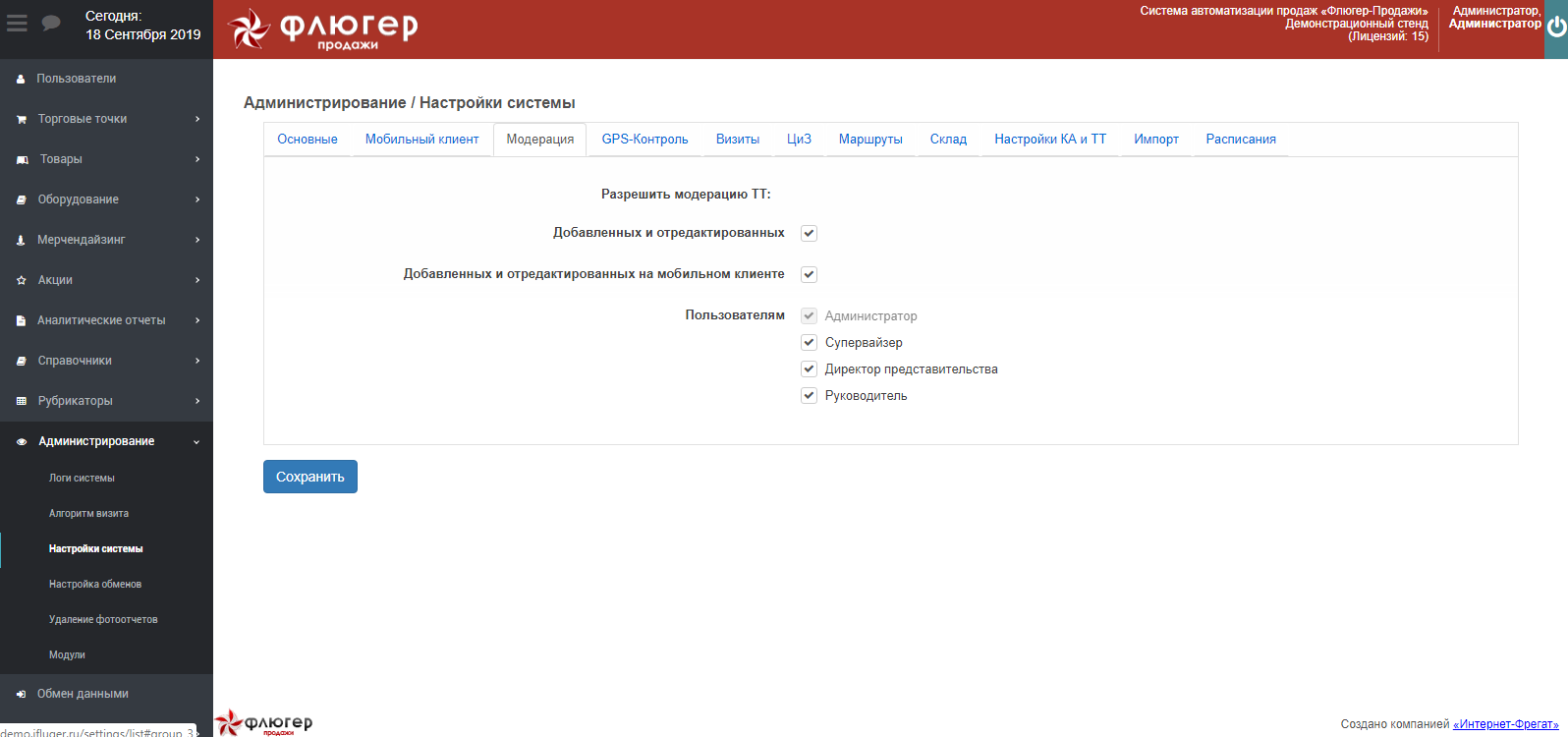The image size is (1568, 737).
Task: Uncheck the Руководитель checkbox
Action: 809,395
